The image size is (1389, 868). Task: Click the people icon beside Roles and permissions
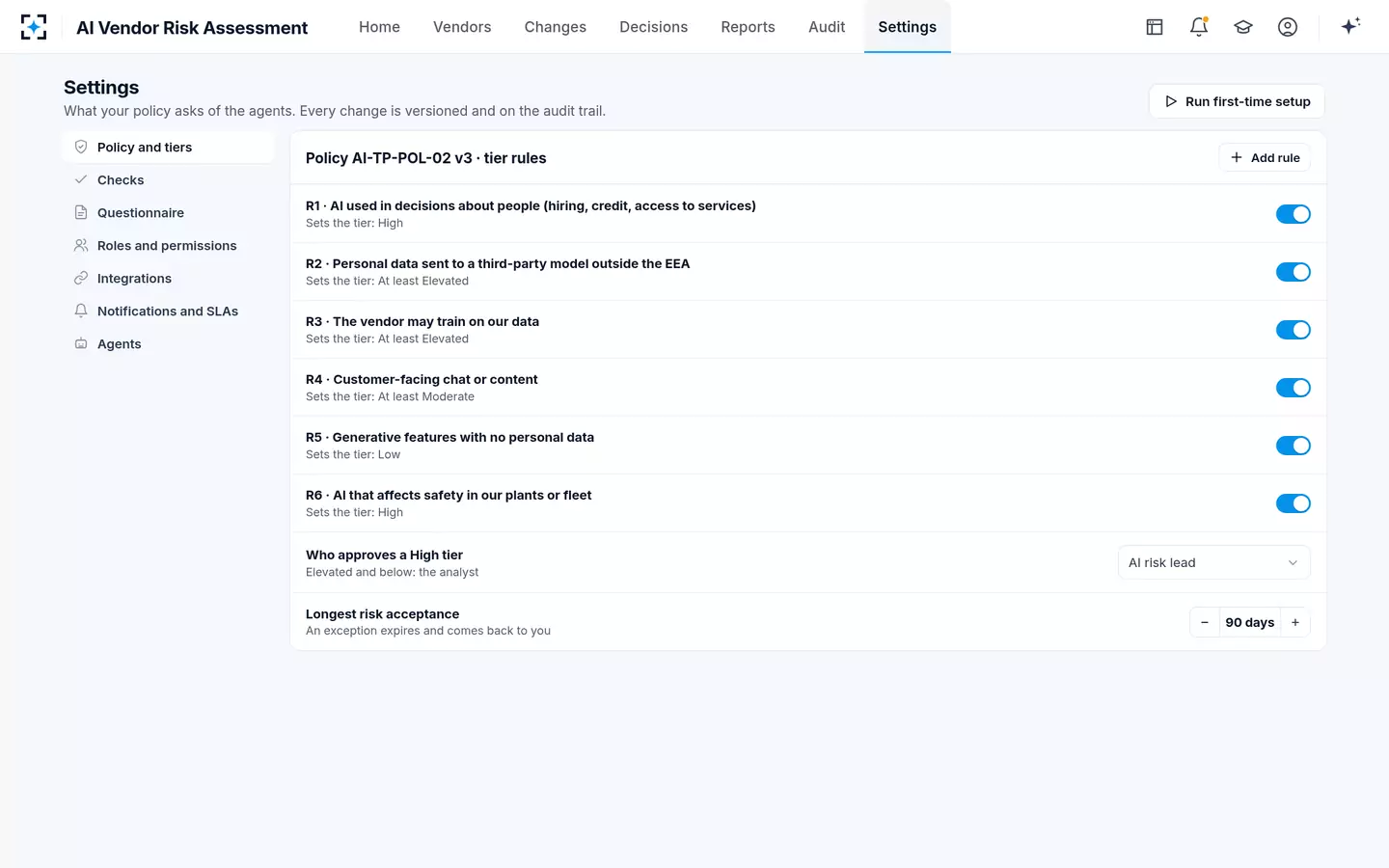81,245
